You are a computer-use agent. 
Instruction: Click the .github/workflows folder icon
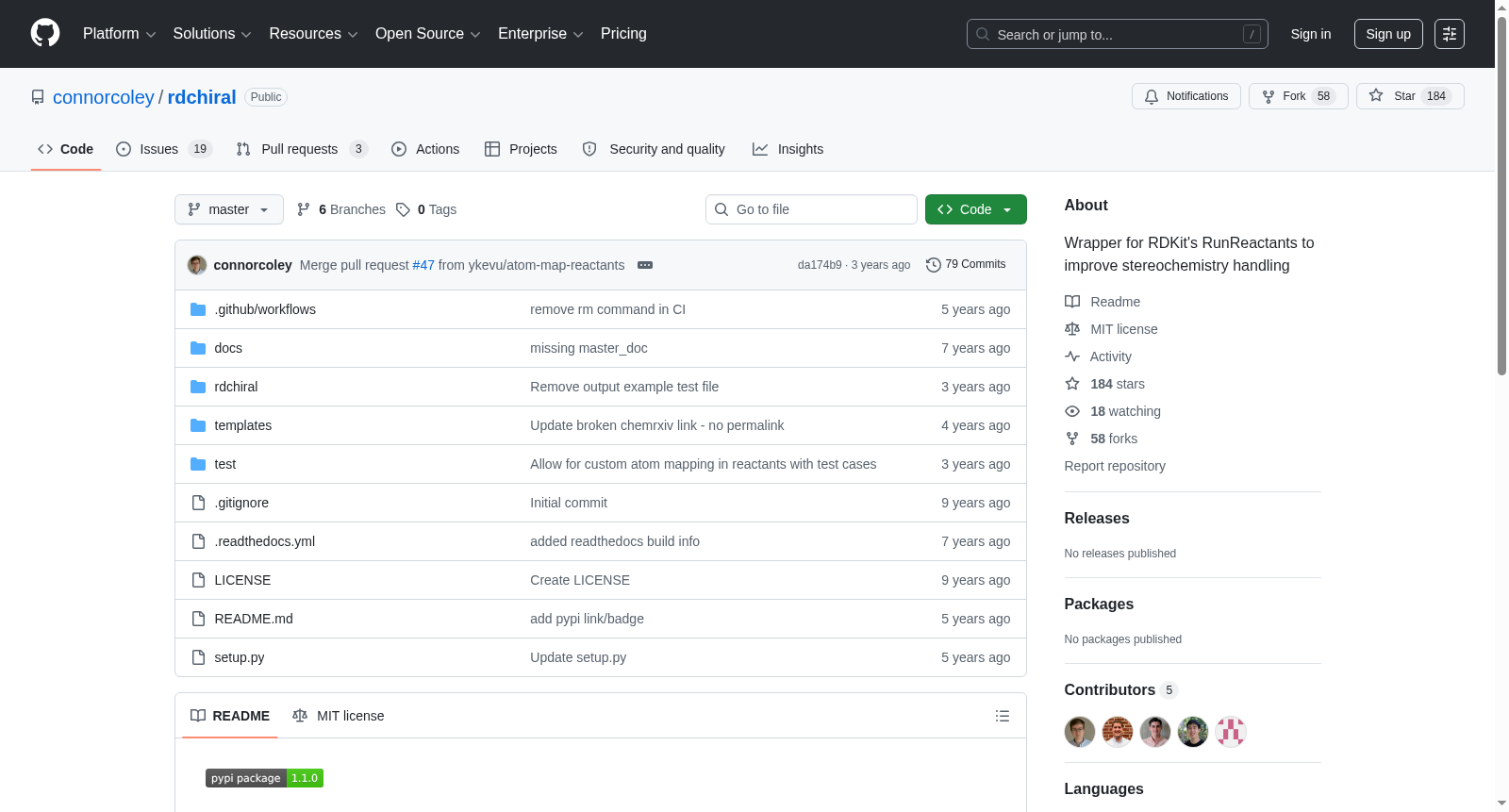198,309
